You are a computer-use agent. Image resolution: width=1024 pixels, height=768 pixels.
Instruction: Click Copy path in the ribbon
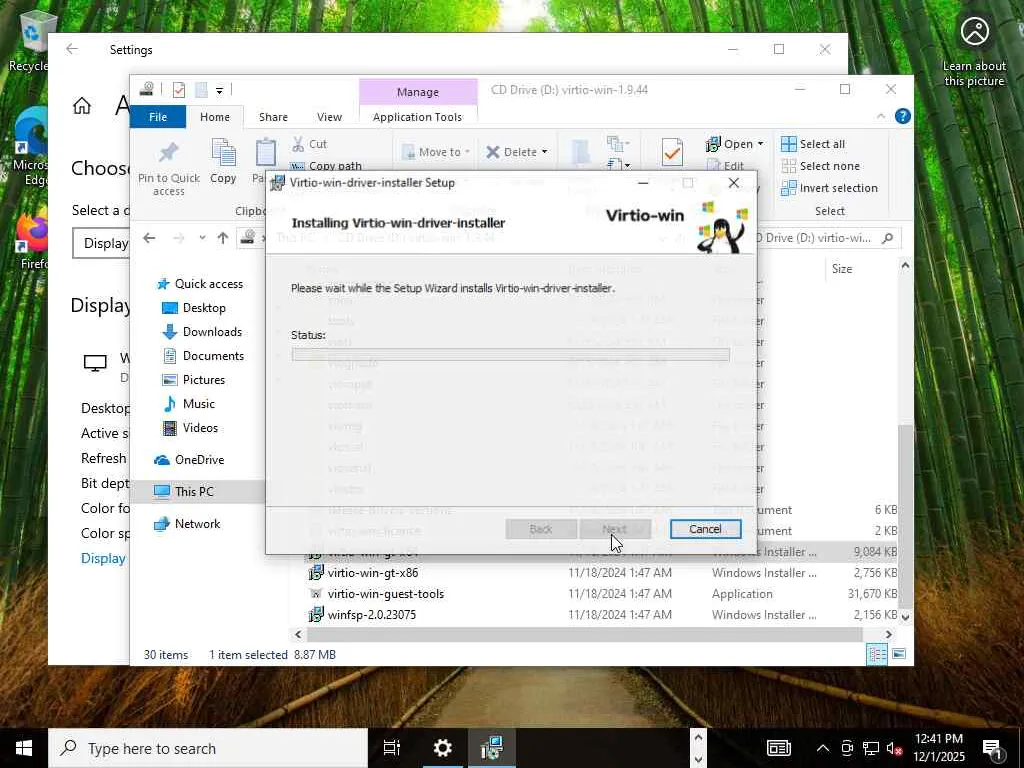tap(326, 166)
